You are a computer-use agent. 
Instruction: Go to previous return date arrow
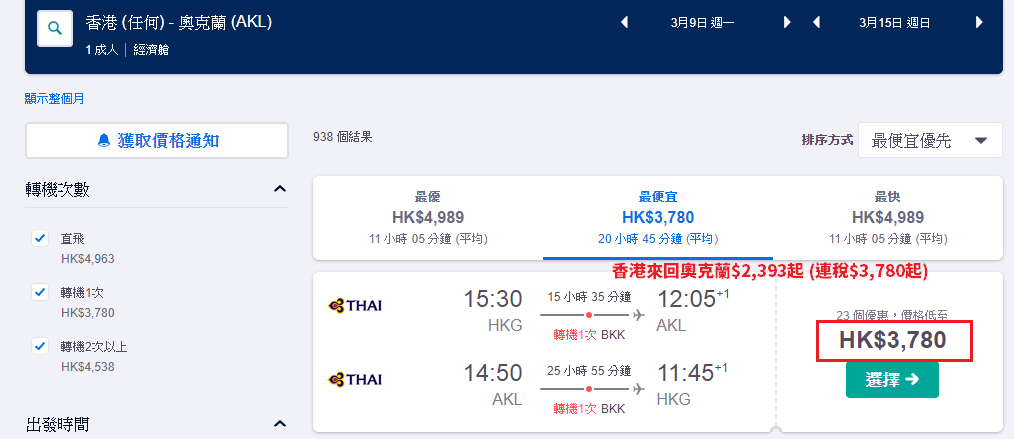point(816,23)
